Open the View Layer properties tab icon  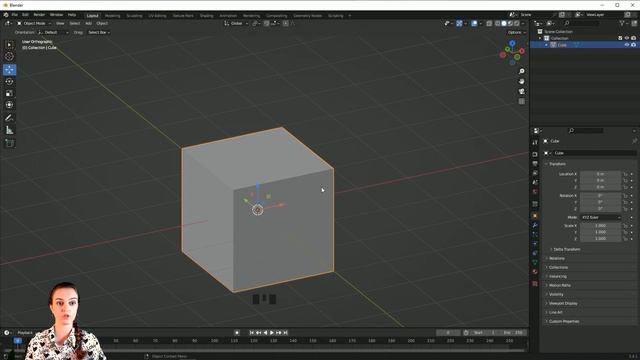pos(535,173)
